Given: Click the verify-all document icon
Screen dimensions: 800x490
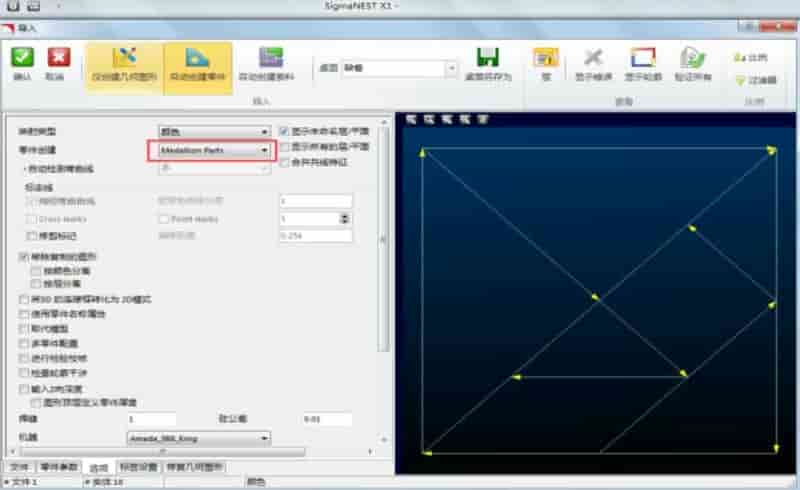Looking at the screenshot, I should pyautogui.click(x=692, y=58).
